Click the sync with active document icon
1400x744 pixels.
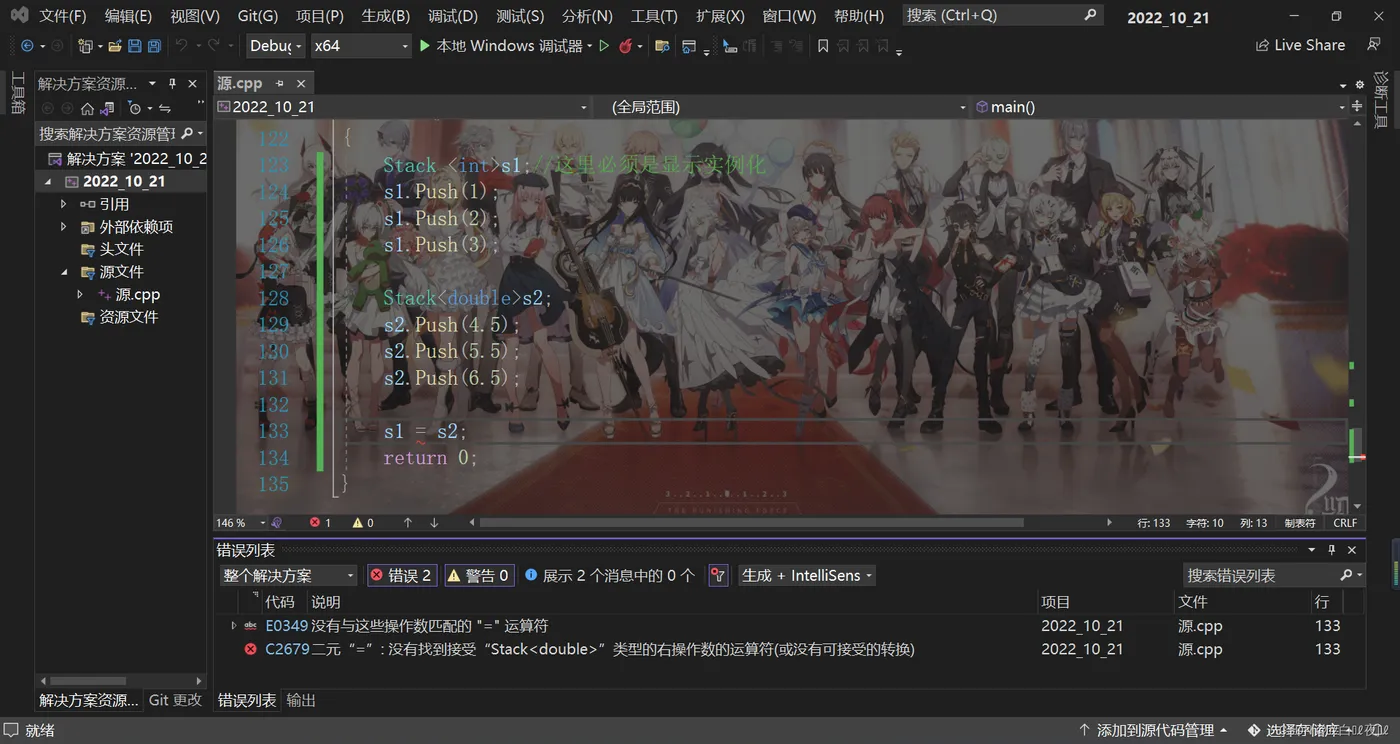[x=165, y=108]
